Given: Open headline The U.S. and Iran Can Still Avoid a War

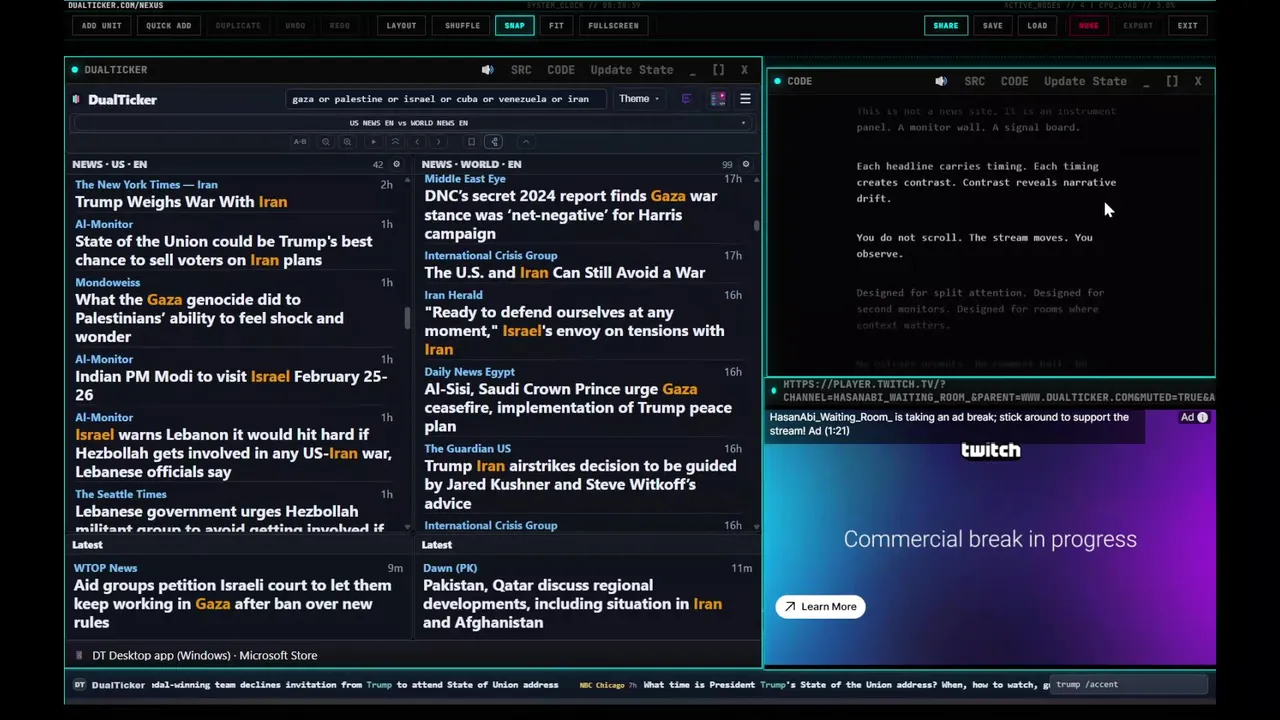Looking at the screenshot, I should (x=564, y=273).
